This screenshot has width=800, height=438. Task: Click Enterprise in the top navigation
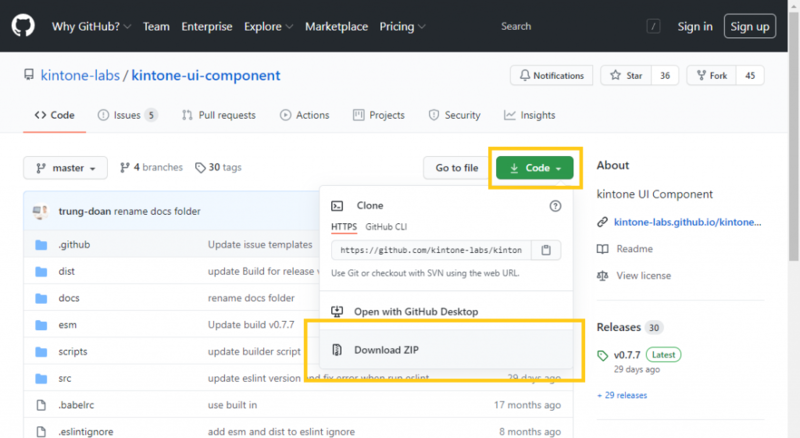click(x=207, y=27)
